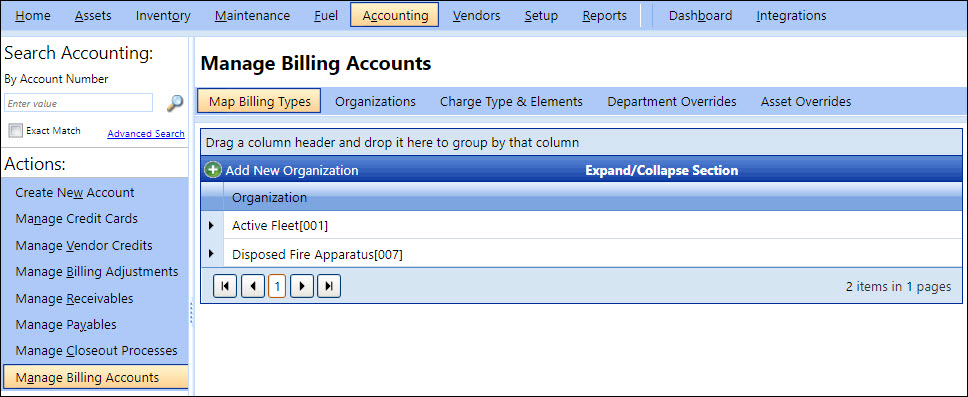968x397 pixels.
Task: Toggle the Exact Match checkbox
Action: click(15, 130)
